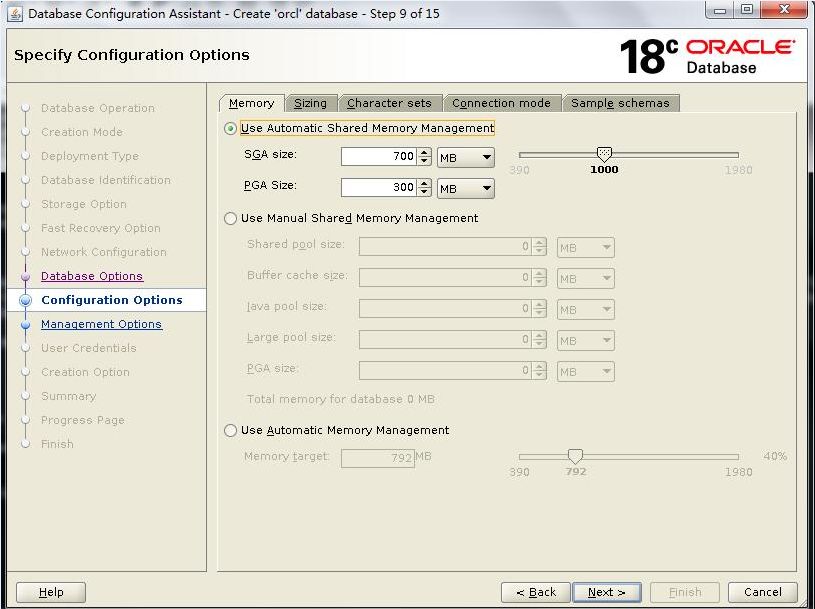Click the Large pool size field
The width and height of the screenshot is (815, 609).
[445, 340]
